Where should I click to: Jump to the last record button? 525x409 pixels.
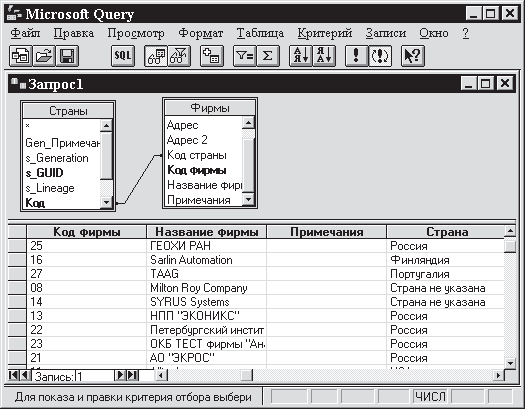(132, 375)
